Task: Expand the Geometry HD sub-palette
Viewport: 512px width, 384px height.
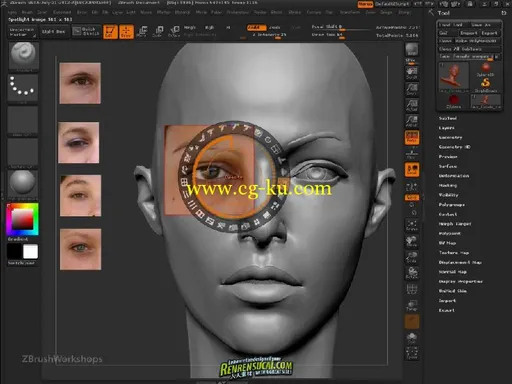Action: pyautogui.click(x=455, y=147)
